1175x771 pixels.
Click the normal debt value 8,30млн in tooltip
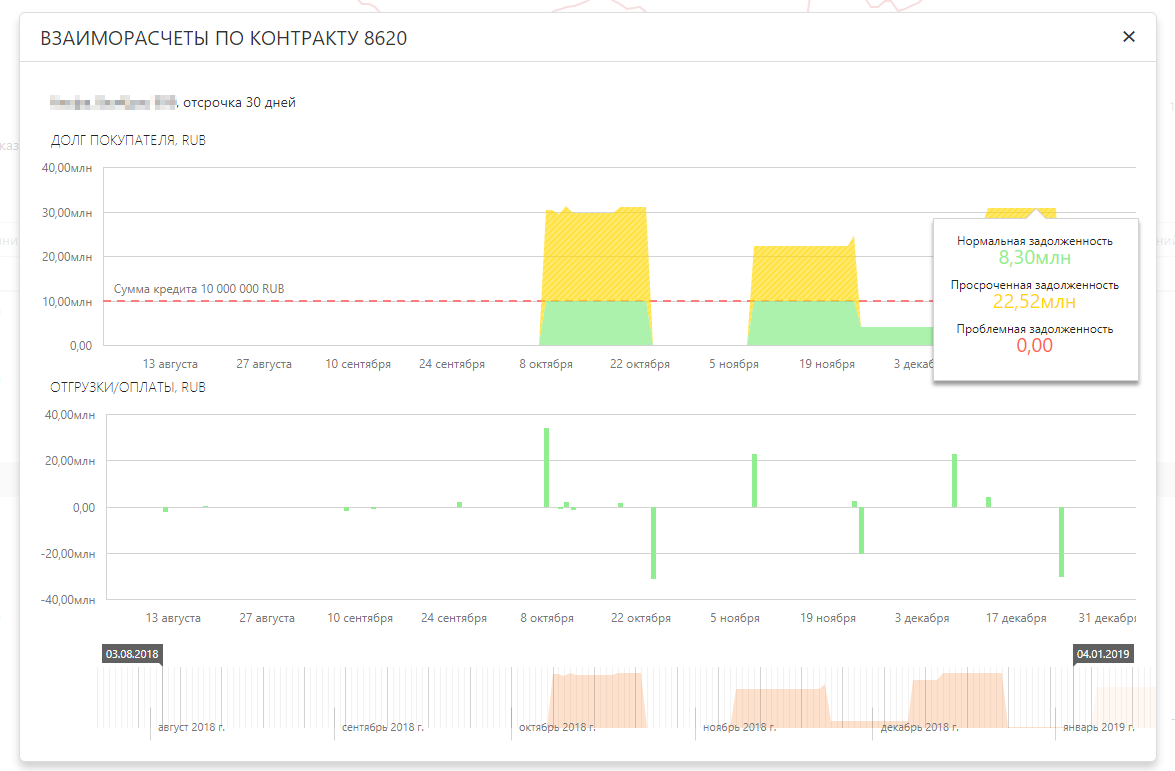(1034, 258)
